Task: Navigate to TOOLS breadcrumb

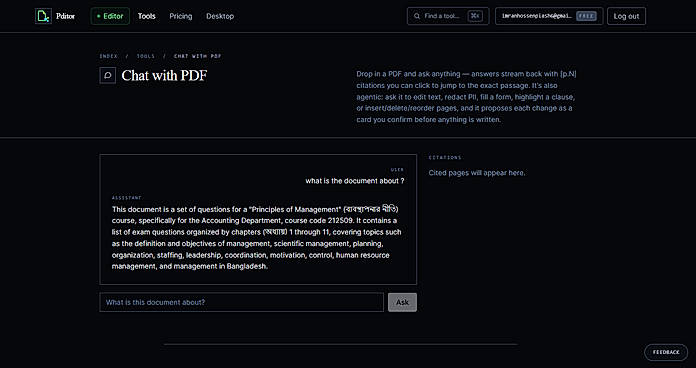Action: point(146,56)
